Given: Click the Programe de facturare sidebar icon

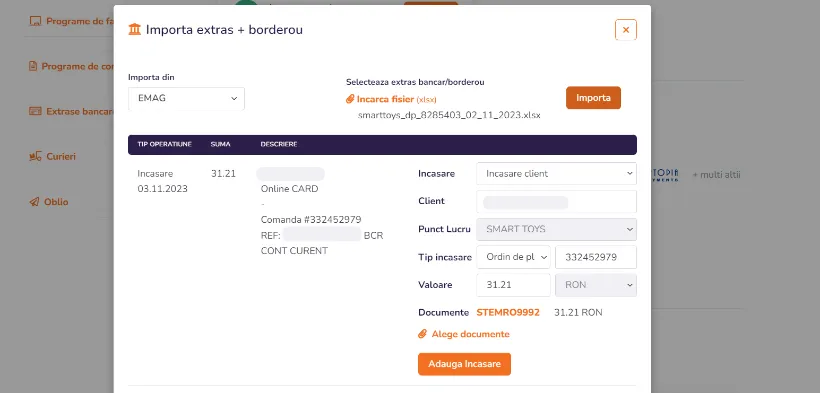Looking at the screenshot, I should click(x=35, y=21).
